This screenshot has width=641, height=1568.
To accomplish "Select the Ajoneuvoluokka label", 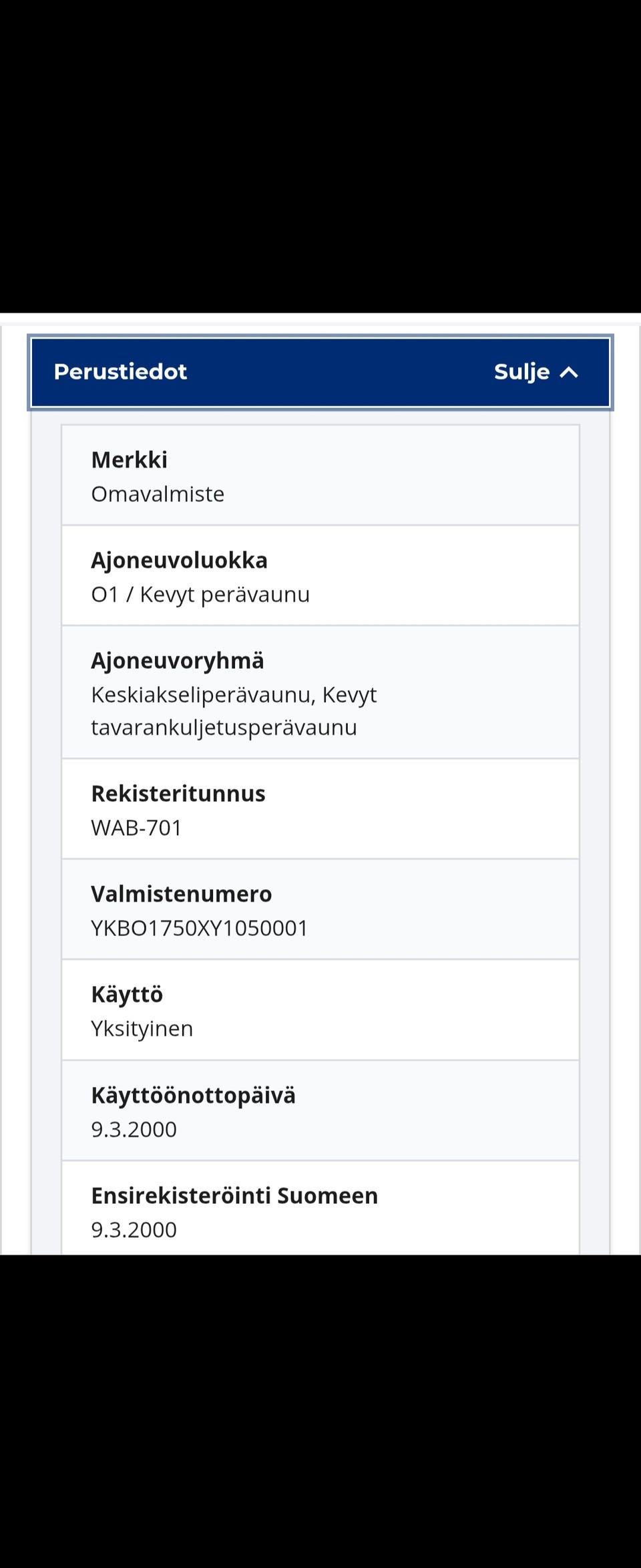I will pos(179,561).
